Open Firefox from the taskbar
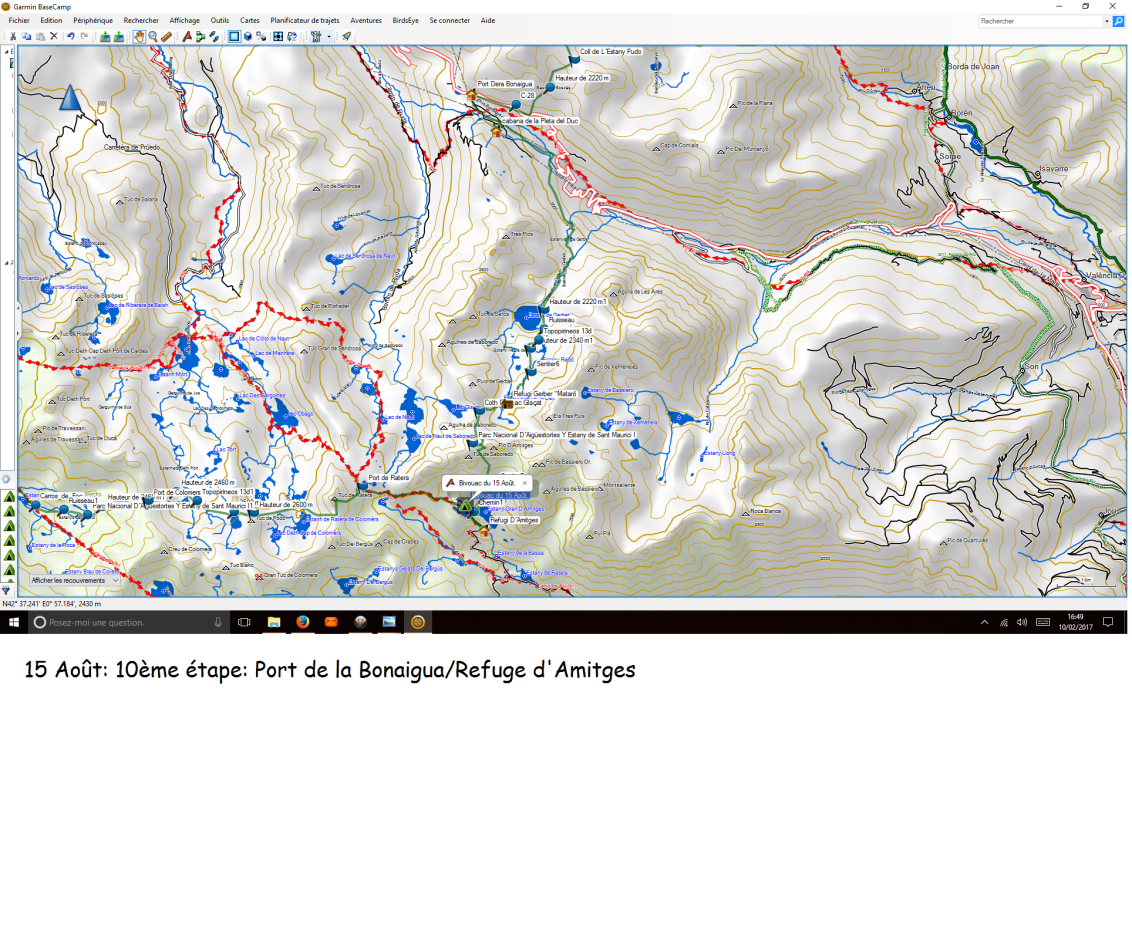Image resolution: width=1132 pixels, height=925 pixels. pos(302,622)
